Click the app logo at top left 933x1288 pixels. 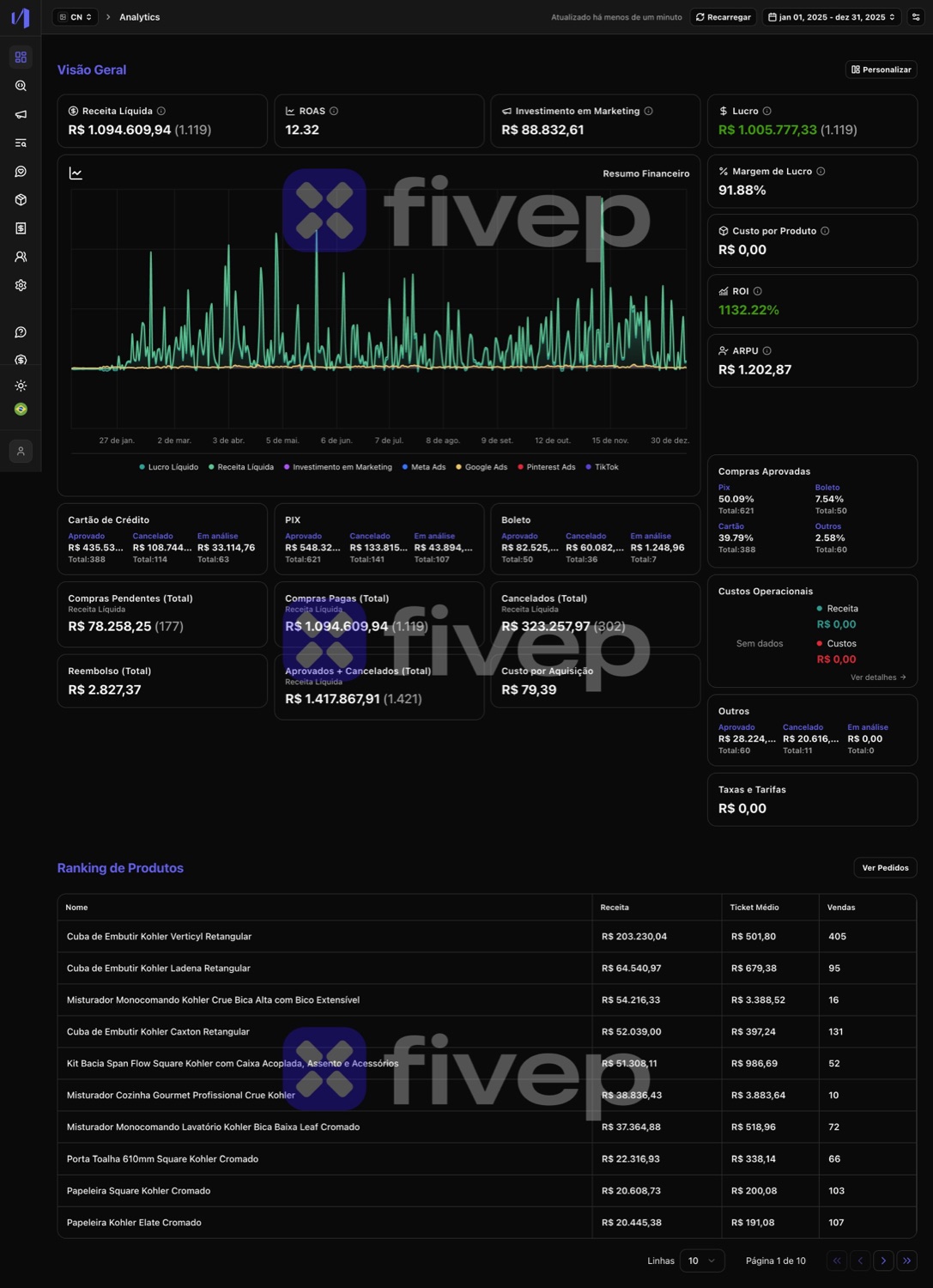pyautogui.click(x=21, y=17)
